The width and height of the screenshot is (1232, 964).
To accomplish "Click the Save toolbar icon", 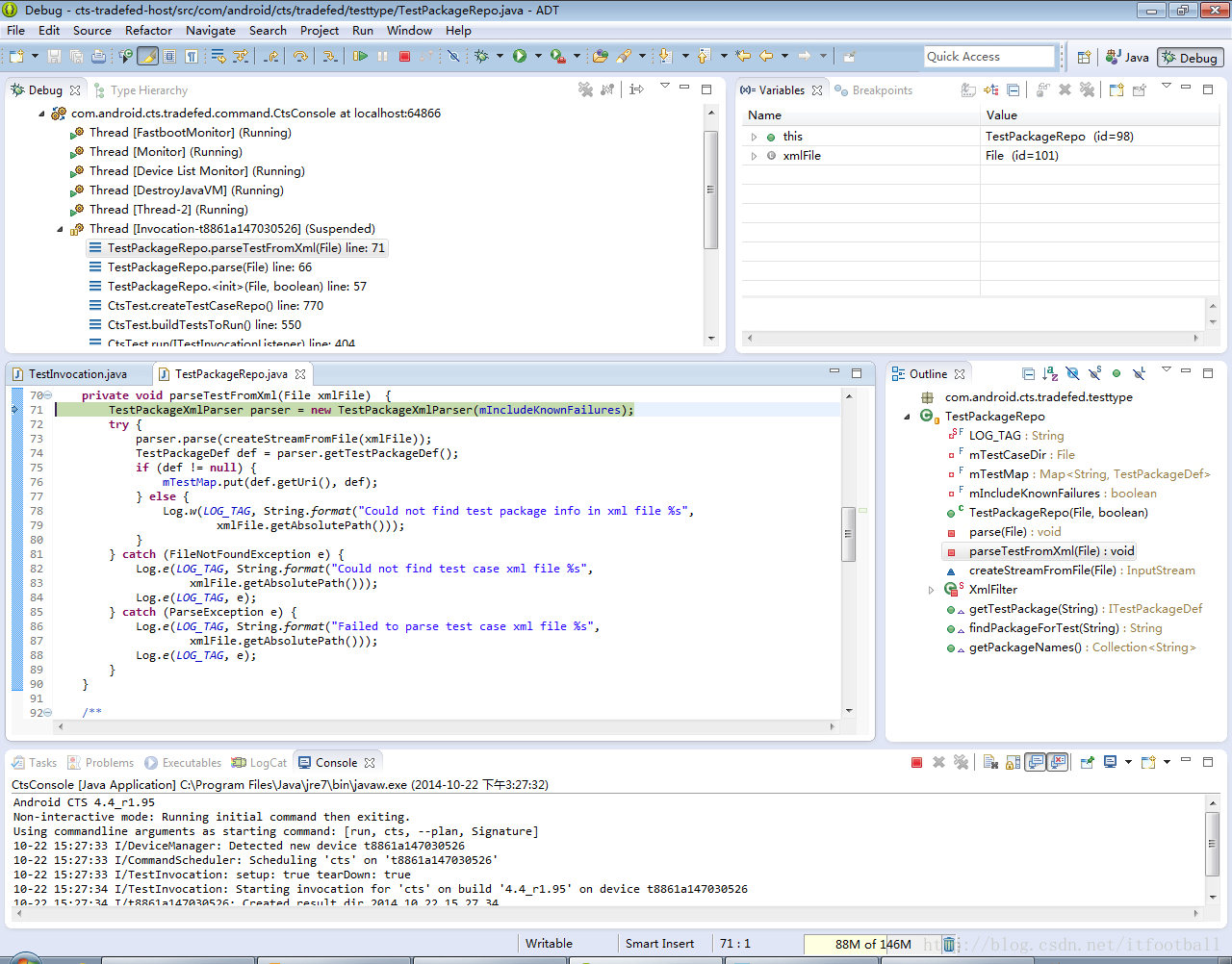I will [x=54, y=57].
